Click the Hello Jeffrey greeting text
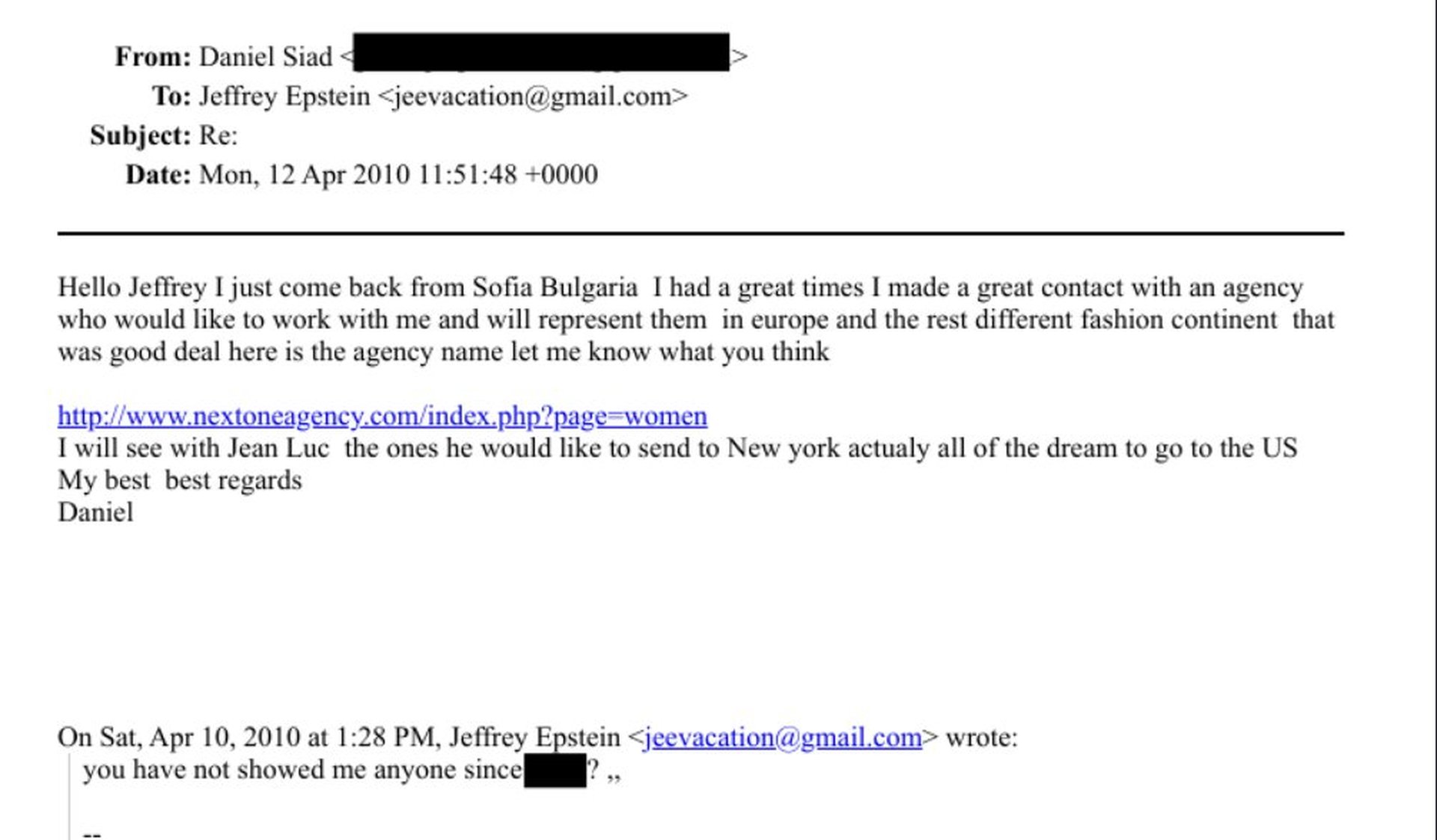Viewport: 1437px width, 840px height. (132, 287)
